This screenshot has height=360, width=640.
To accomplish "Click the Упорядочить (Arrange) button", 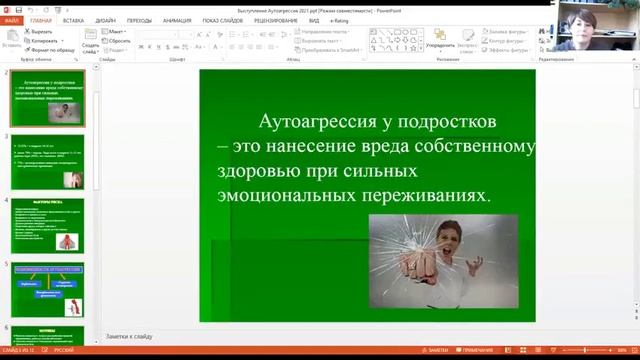I will point(440,41).
